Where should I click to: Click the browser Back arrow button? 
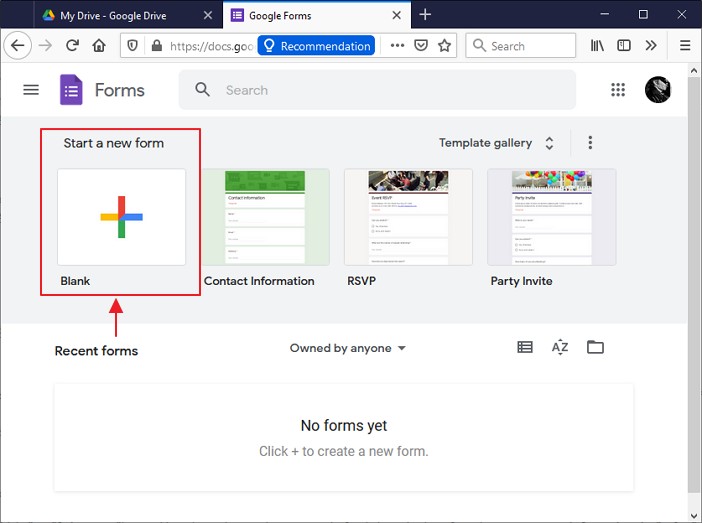point(17,45)
